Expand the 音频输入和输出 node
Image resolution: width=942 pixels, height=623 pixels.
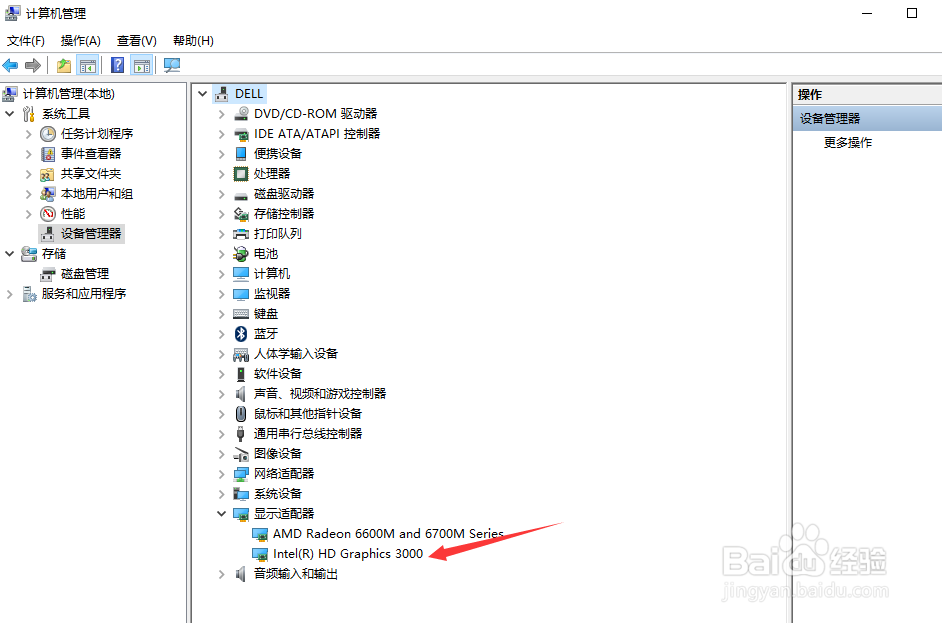click(x=221, y=574)
